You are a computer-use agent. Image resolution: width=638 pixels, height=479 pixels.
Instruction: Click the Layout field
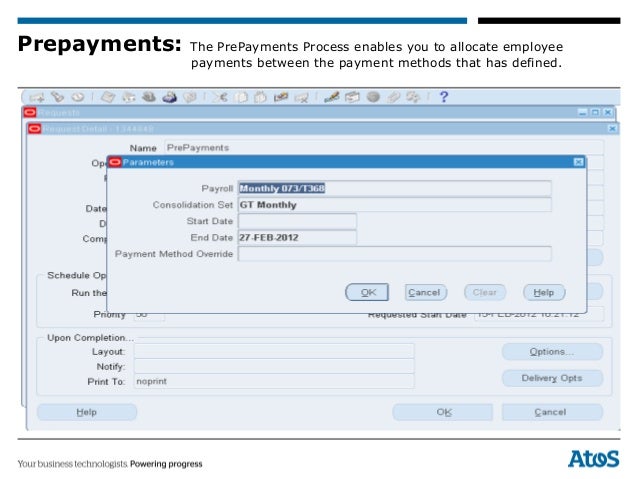(x=274, y=351)
